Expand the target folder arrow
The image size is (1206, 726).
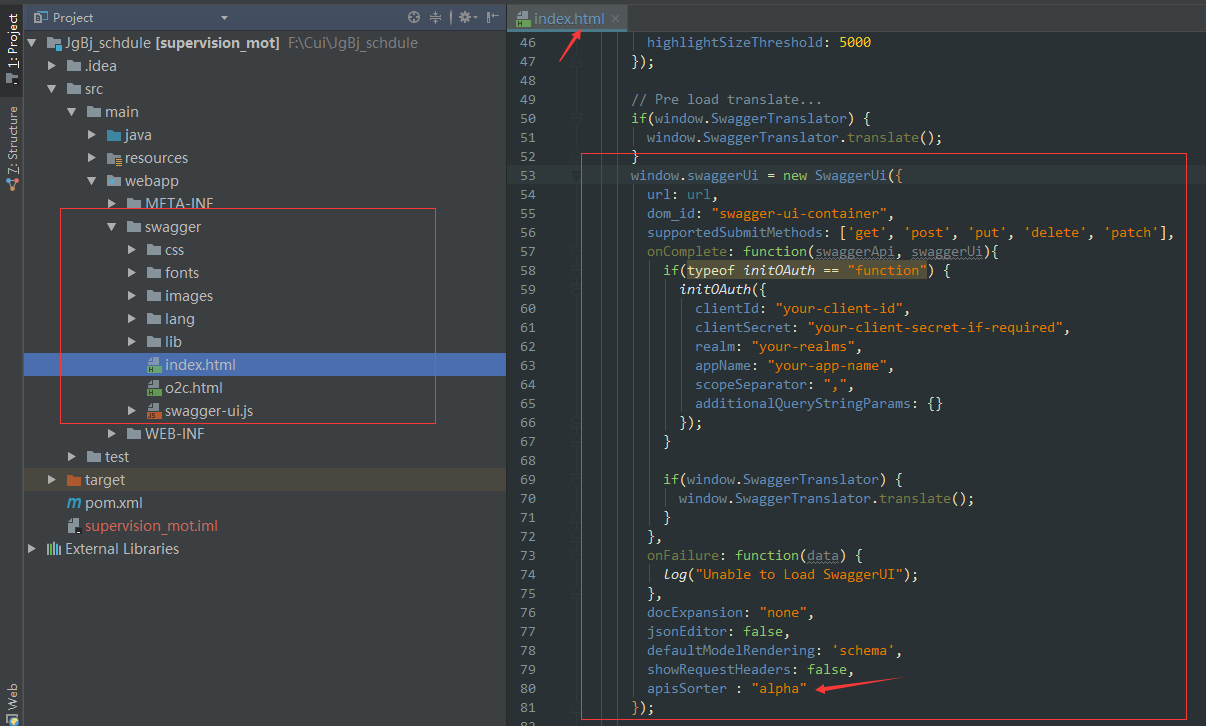[x=53, y=480]
